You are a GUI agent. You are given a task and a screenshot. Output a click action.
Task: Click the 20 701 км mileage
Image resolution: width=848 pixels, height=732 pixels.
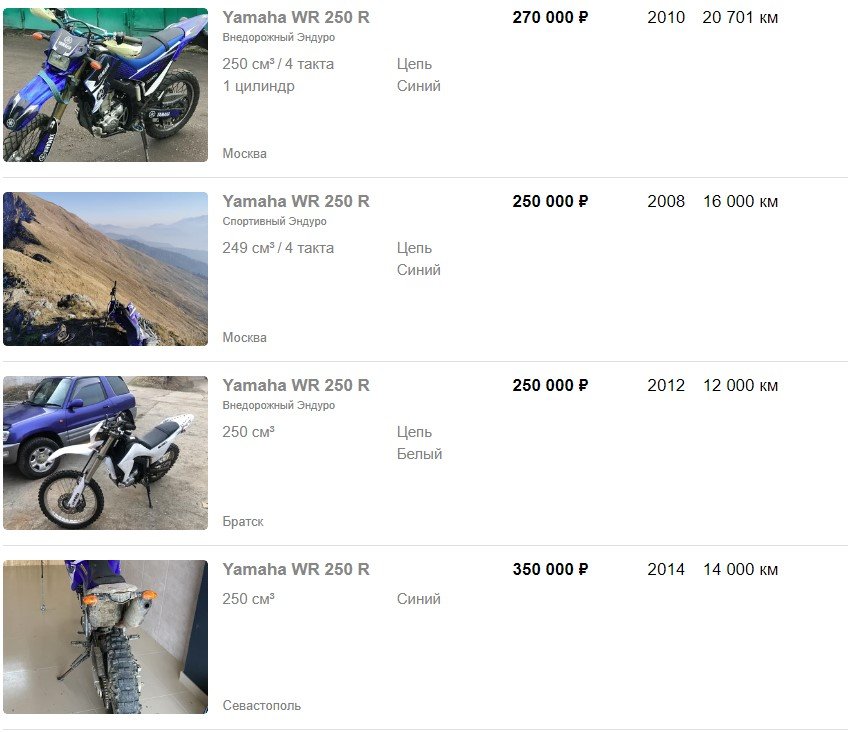[x=740, y=17]
